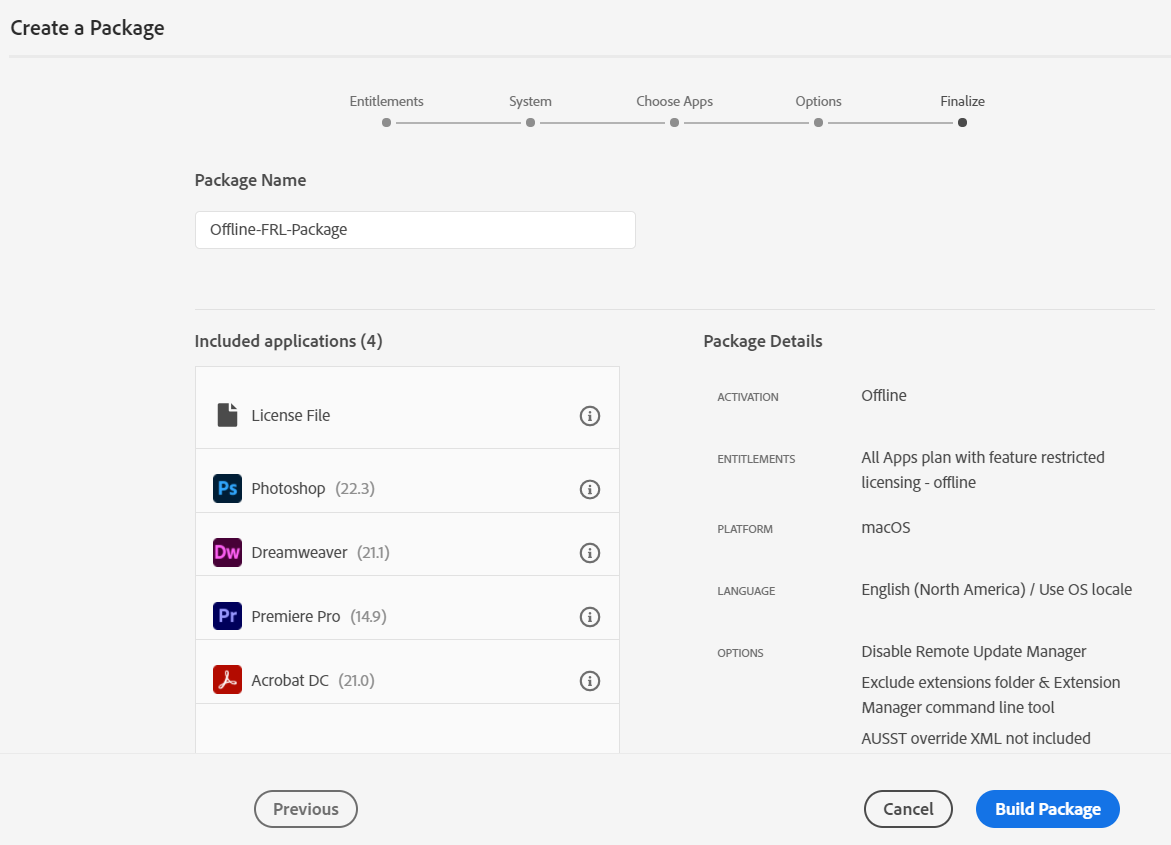The width and height of the screenshot is (1171, 845).
Task: Cancel package creation
Action: (x=908, y=809)
